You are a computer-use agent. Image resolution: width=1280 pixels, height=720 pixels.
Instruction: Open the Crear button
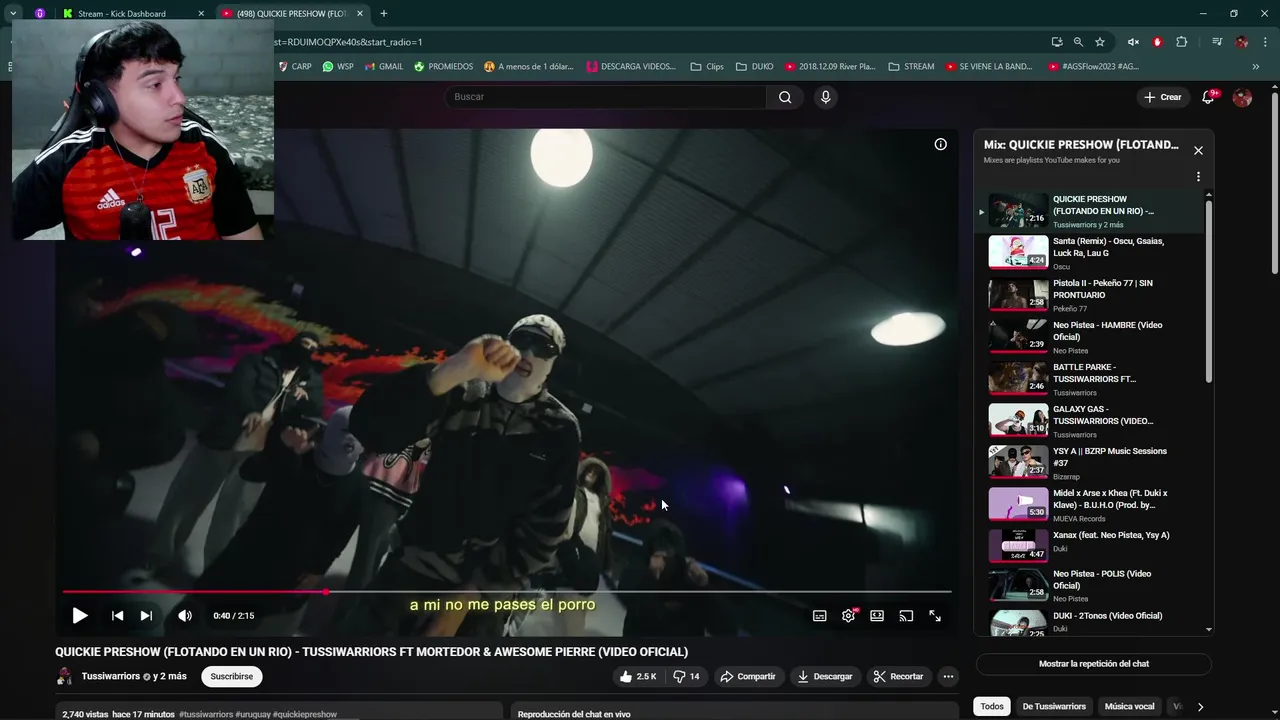1163,97
